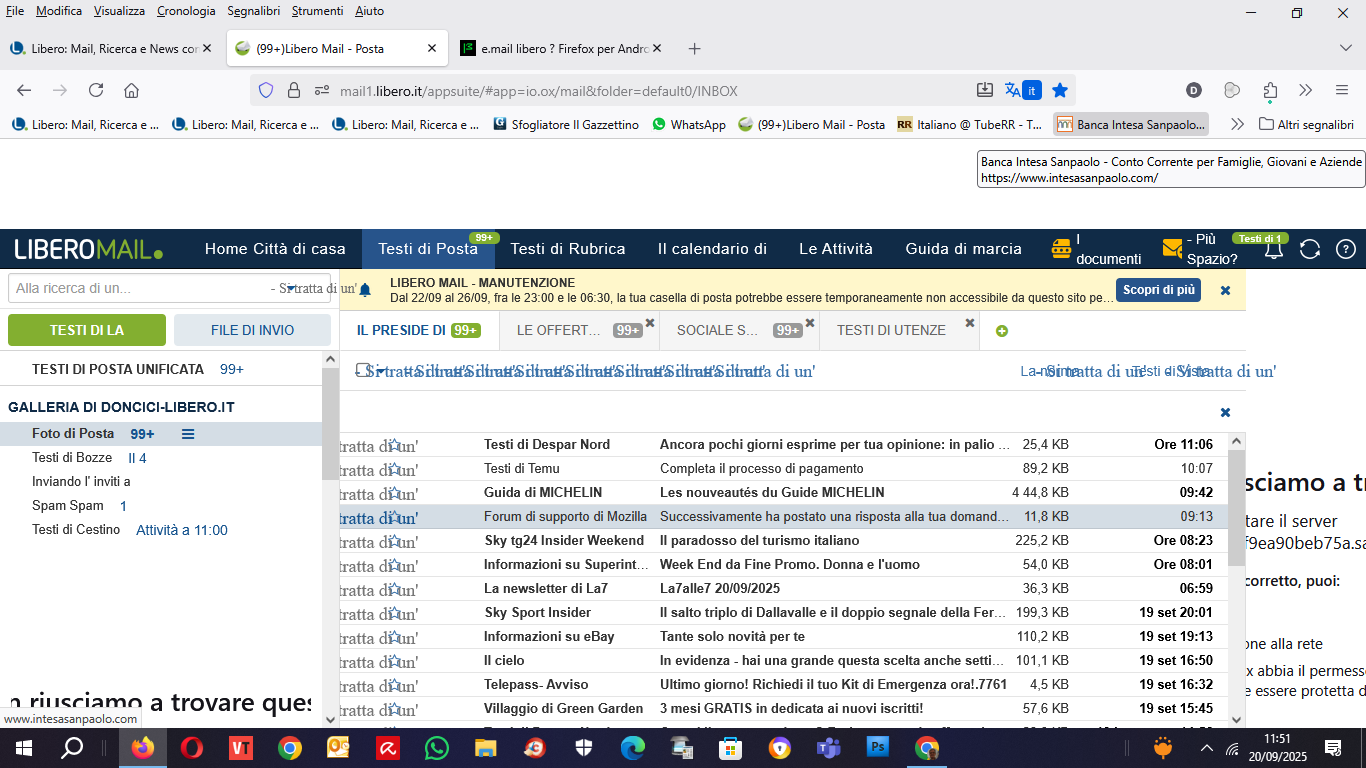The height and width of the screenshot is (768, 1366).
Task: Click the notification bell in Libero Mail header
Action: pos(1274,250)
